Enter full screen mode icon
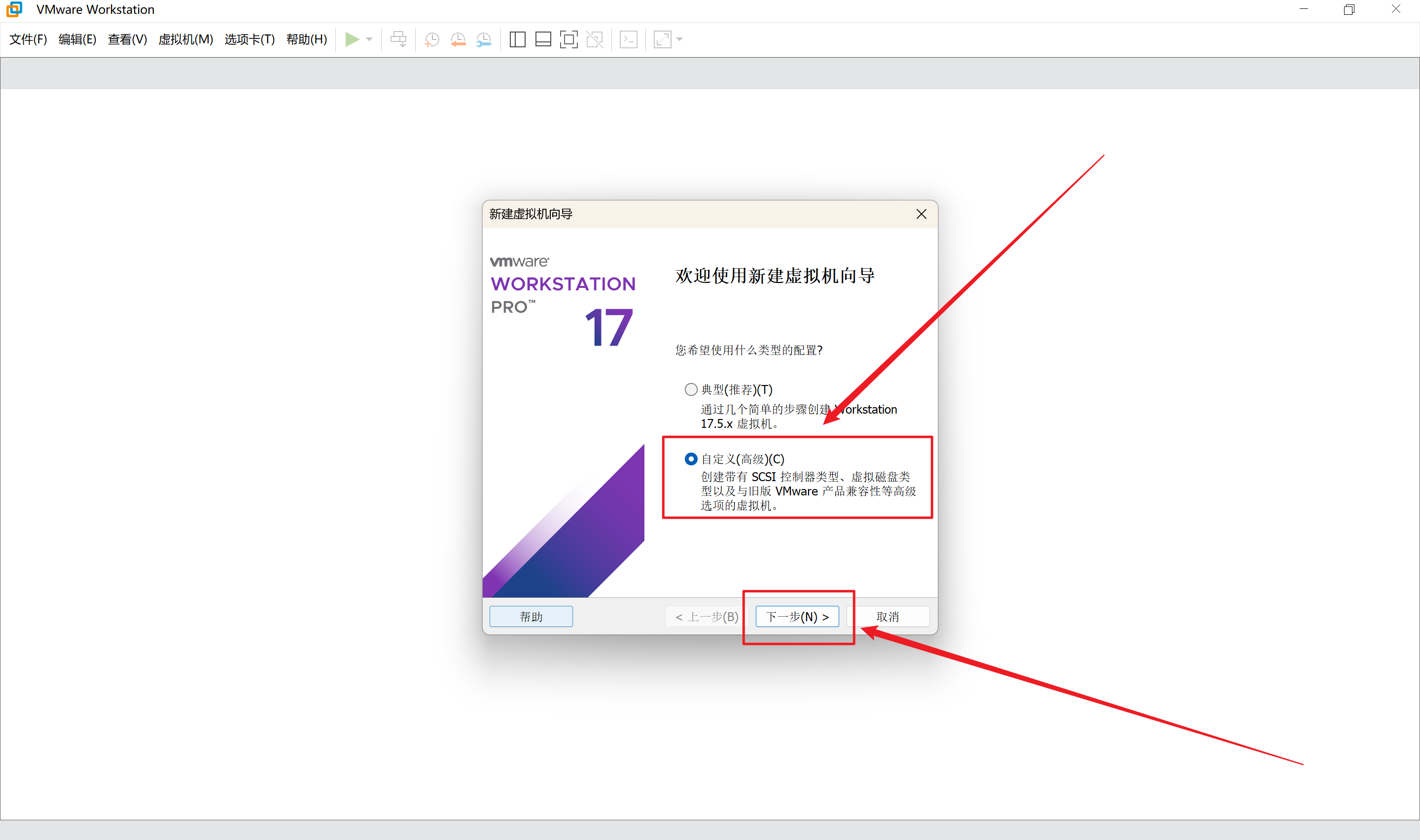The image size is (1420, 840). [569, 39]
